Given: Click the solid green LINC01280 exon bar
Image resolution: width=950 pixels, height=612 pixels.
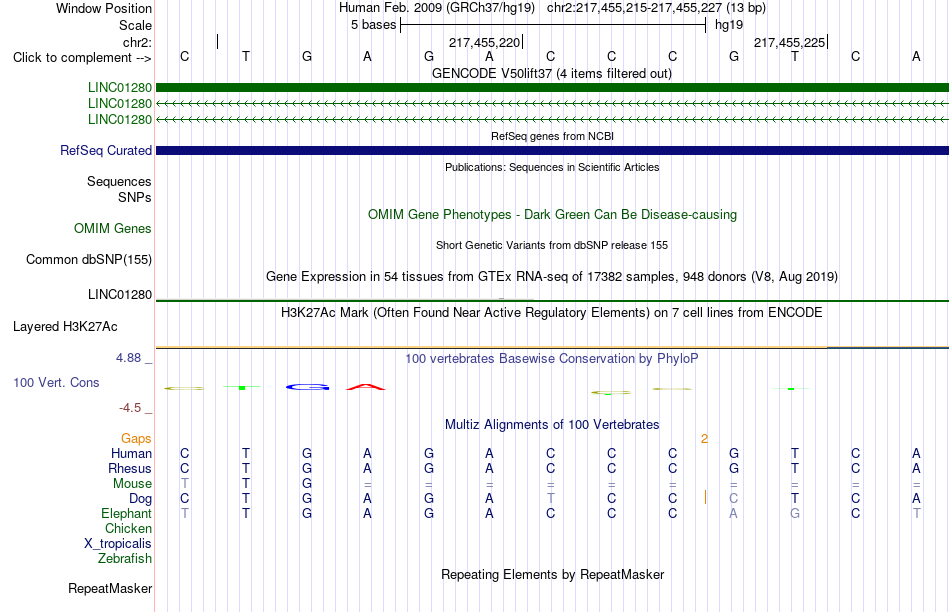Looking at the screenshot, I should click(552, 88).
